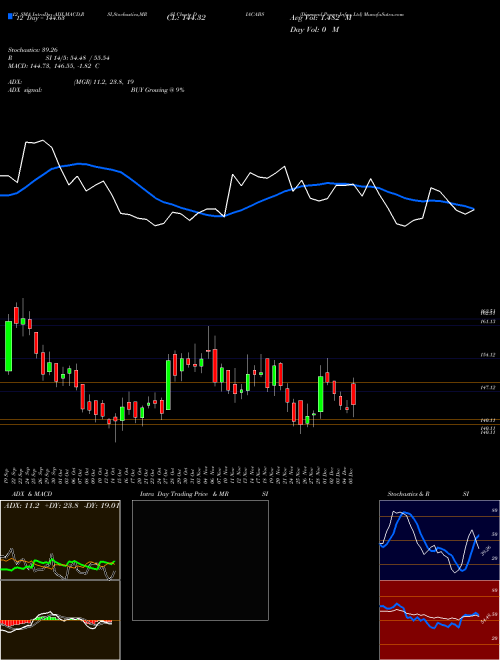Open the red RSI chart panel
Viewport: 500px width, 660px height.
[x=439, y=620]
